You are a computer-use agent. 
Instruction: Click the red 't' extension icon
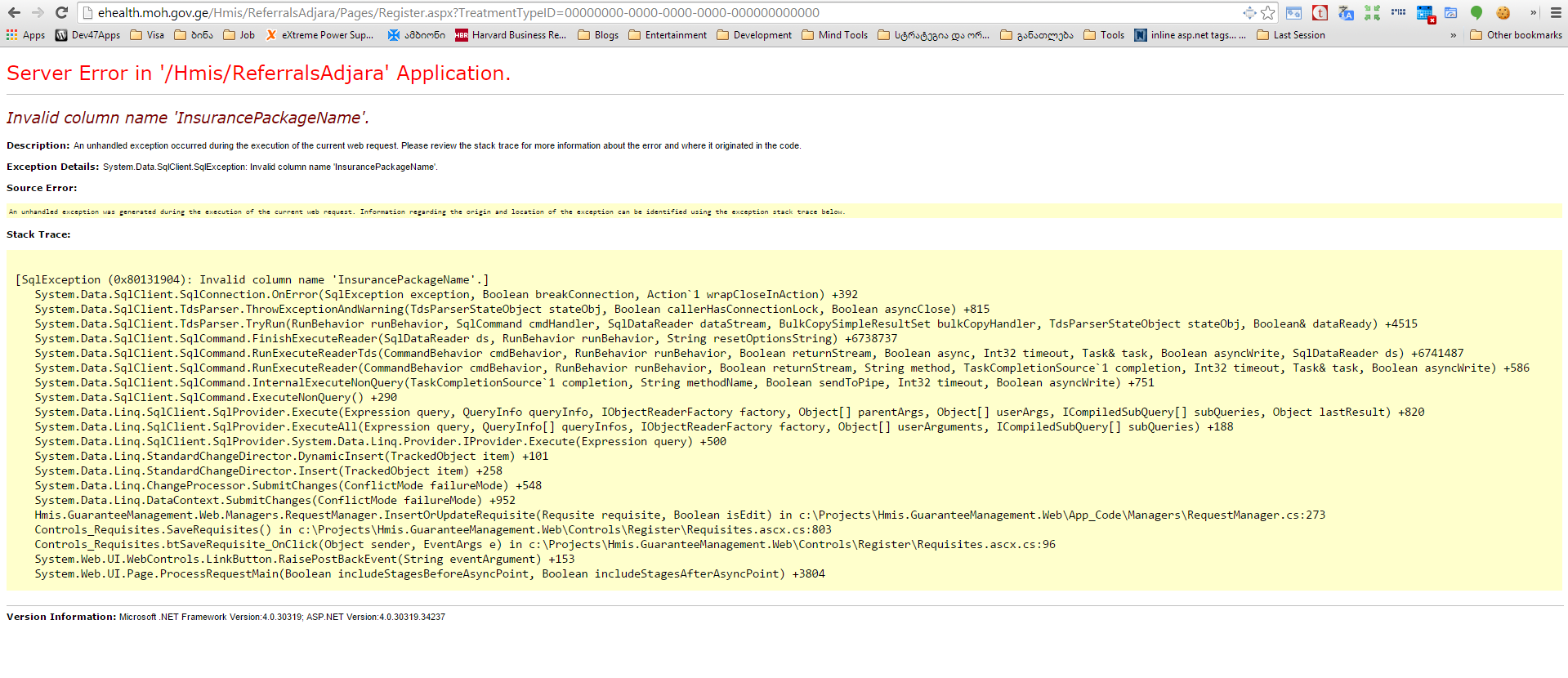click(x=1320, y=12)
